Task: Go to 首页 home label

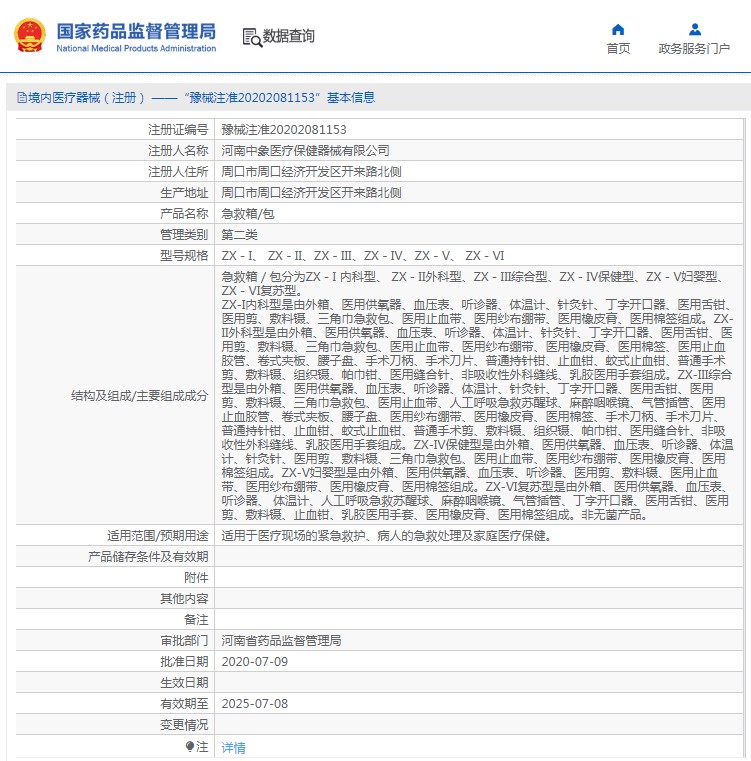Action: pyautogui.click(x=618, y=49)
